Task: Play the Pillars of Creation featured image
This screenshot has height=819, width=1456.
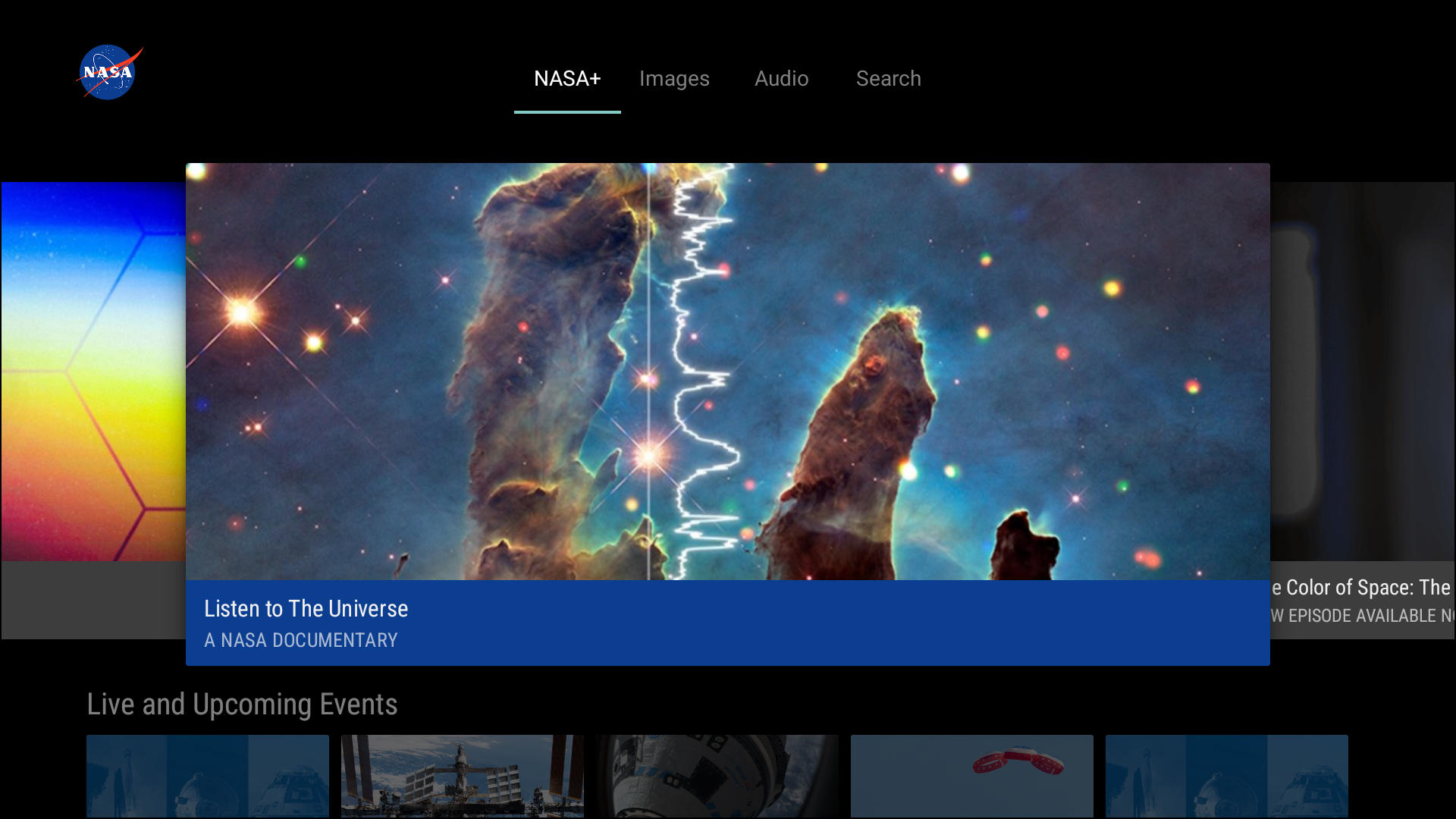Action: [728, 372]
